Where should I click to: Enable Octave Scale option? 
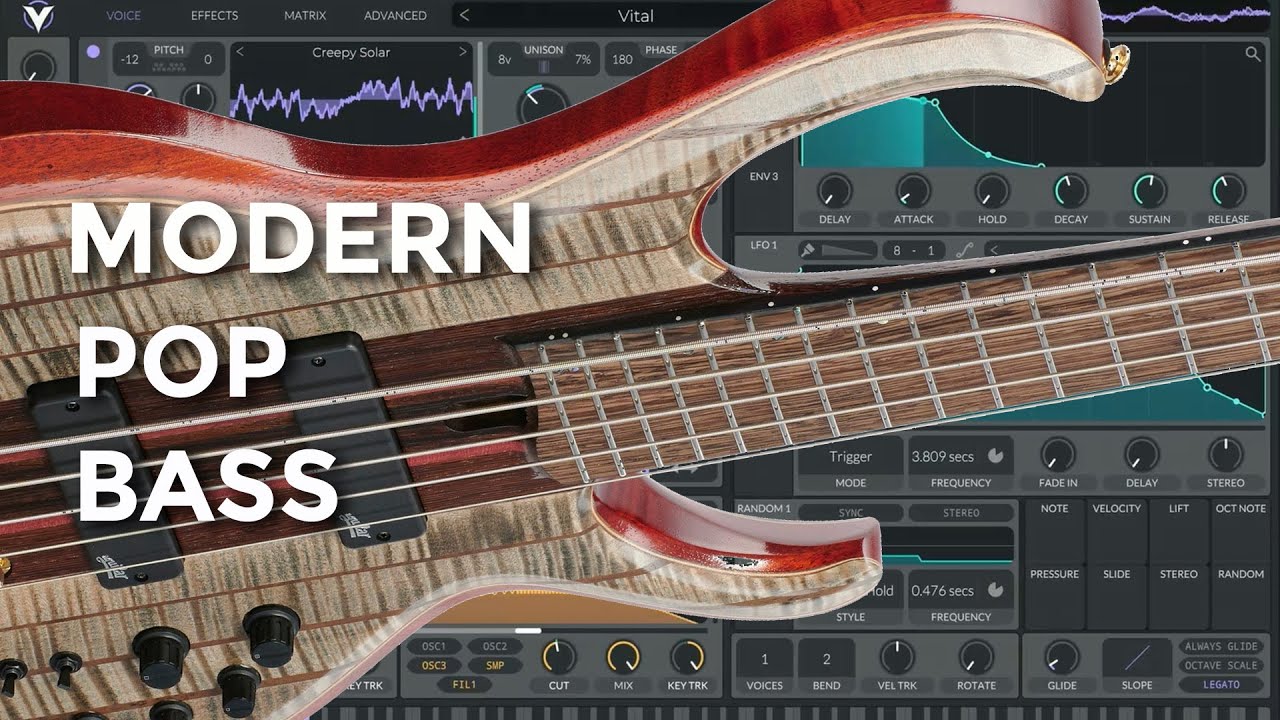click(x=1221, y=666)
